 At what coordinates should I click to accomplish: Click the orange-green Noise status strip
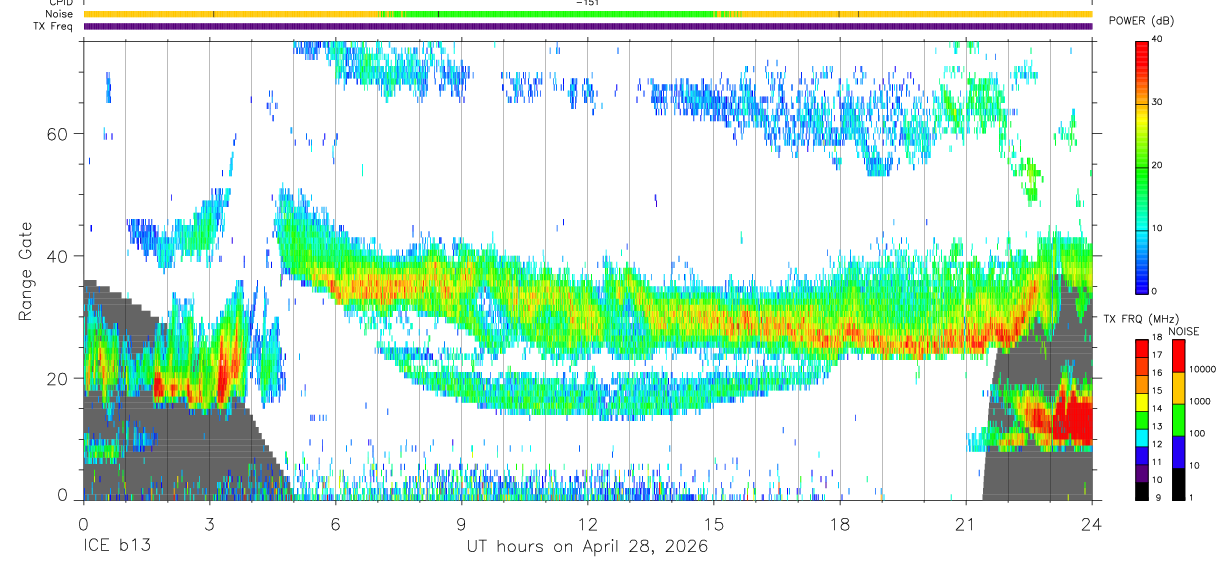click(588, 15)
